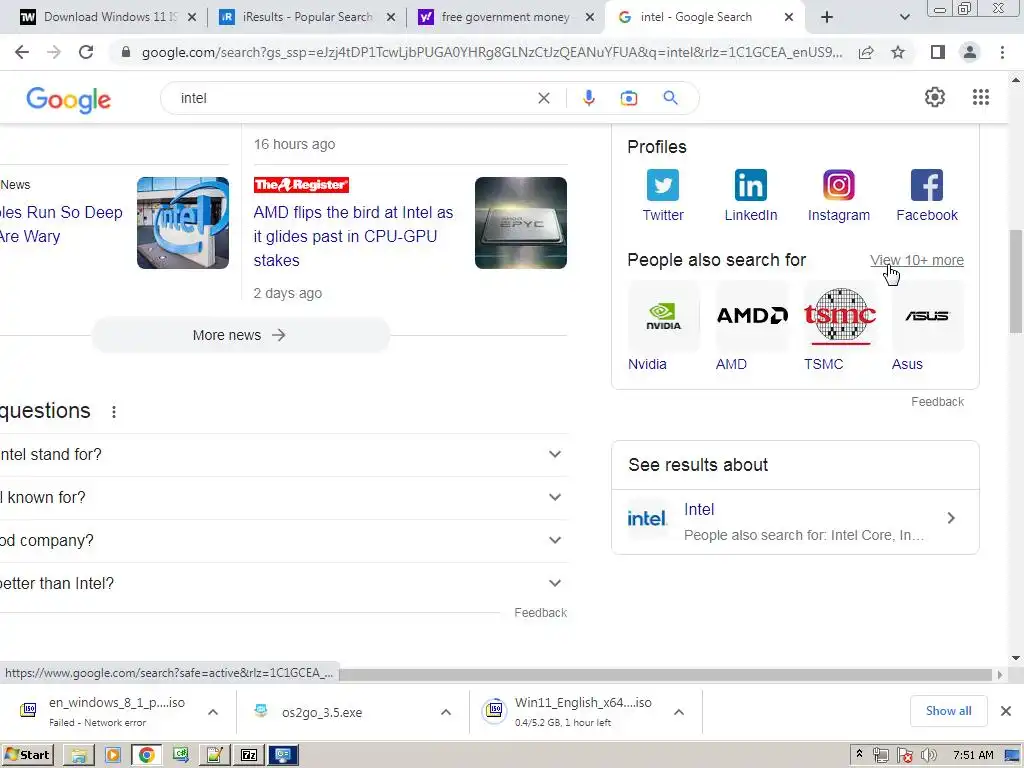Reload the current page
Image resolution: width=1024 pixels, height=768 pixels.
click(86, 52)
